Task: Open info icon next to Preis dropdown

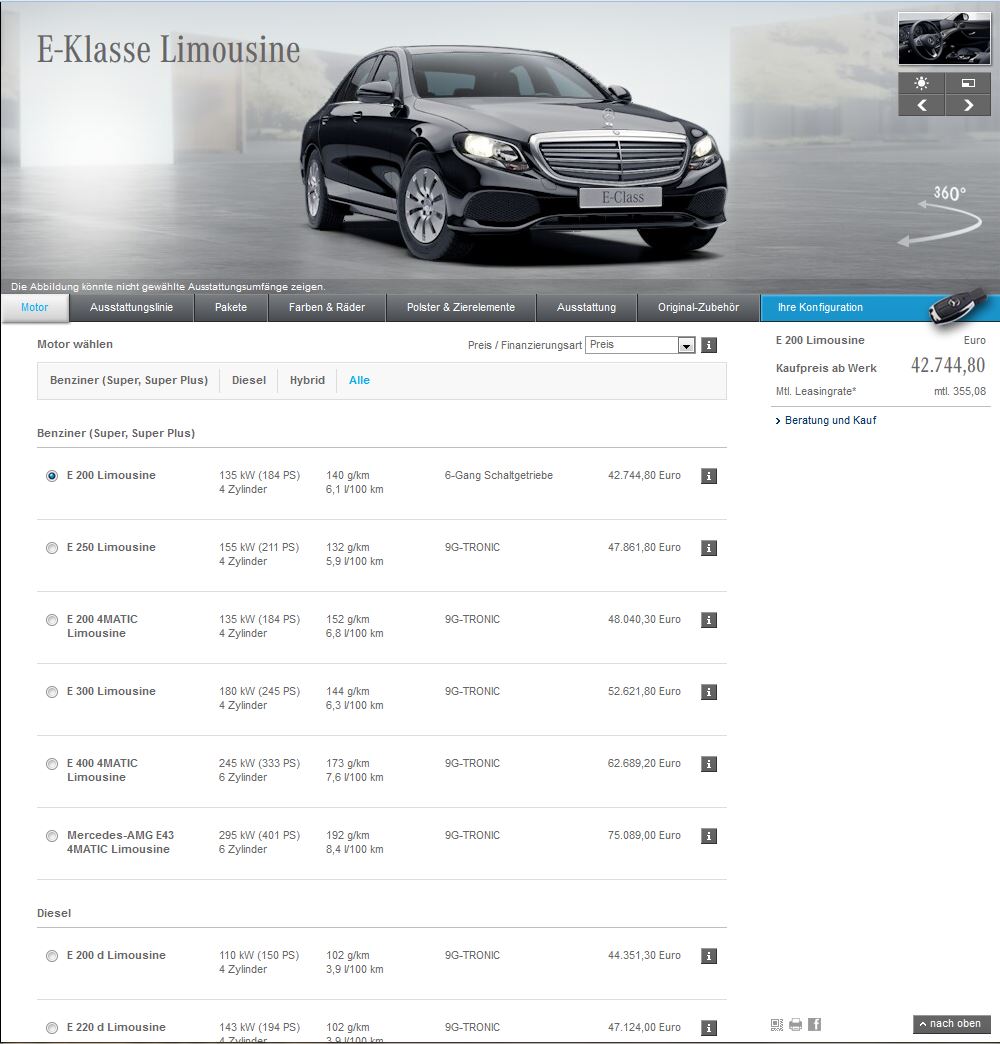Action: pyautogui.click(x=709, y=345)
